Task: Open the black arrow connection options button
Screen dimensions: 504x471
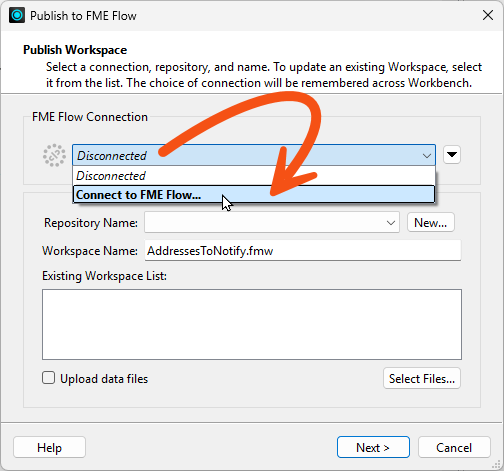Action: click(x=452, y=155)
